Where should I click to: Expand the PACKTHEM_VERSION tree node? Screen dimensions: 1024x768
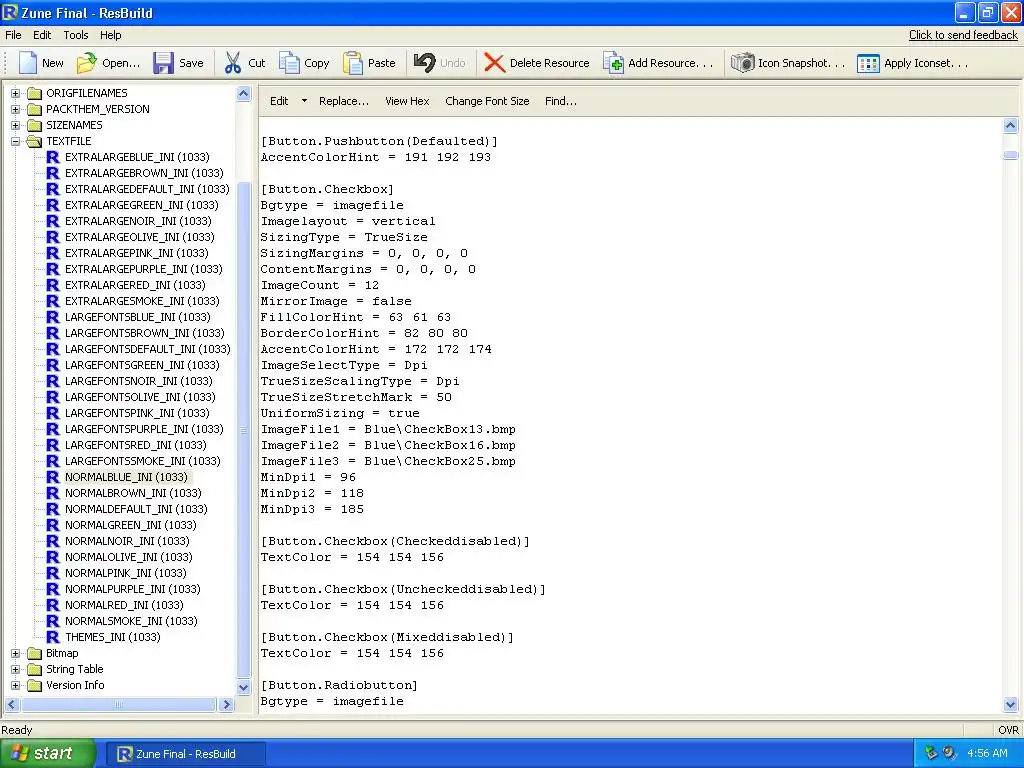click(16, 109)
